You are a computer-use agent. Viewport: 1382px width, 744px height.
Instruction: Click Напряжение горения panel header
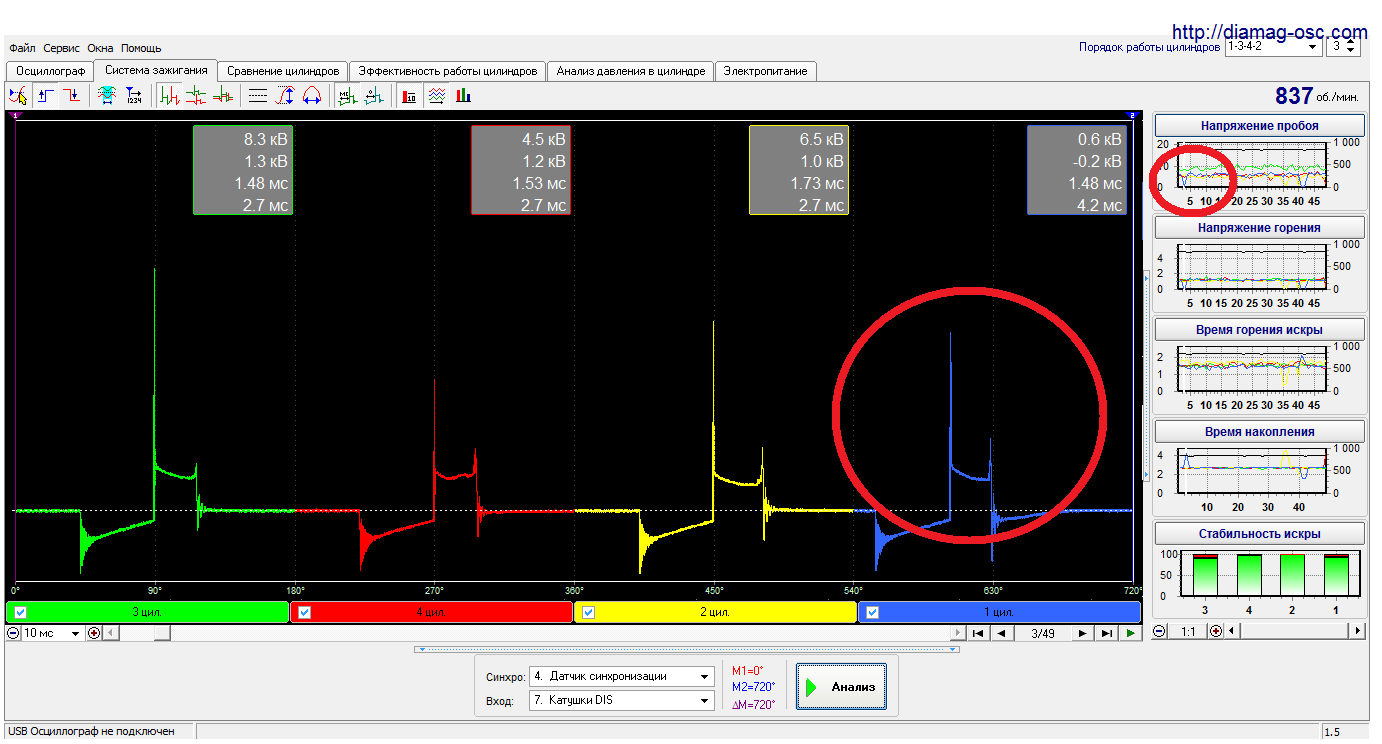1260,228
